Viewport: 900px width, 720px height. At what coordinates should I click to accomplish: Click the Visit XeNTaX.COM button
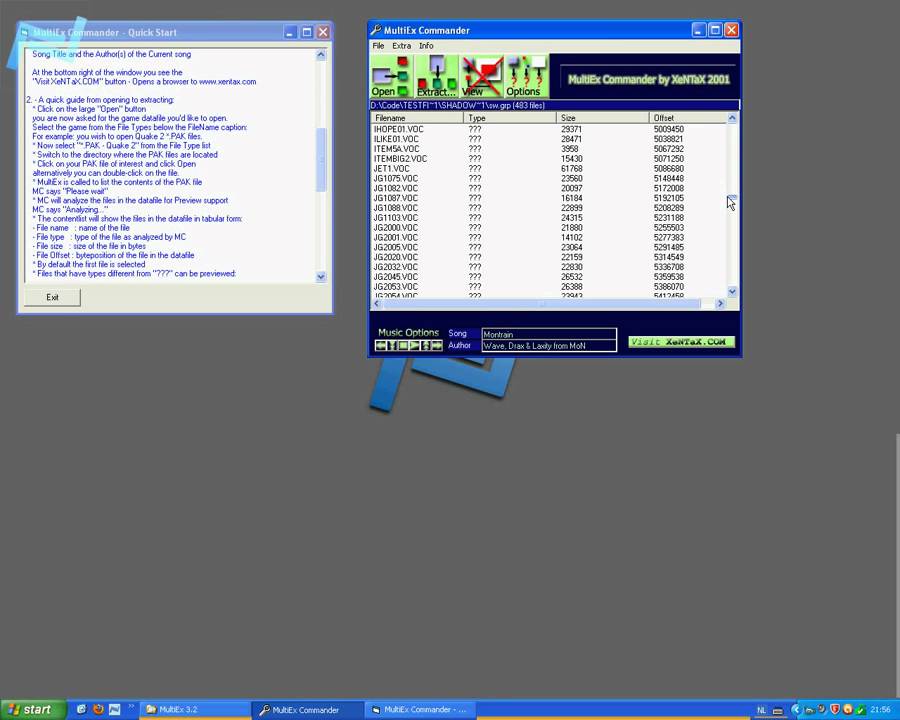click(x=681, y=342)
